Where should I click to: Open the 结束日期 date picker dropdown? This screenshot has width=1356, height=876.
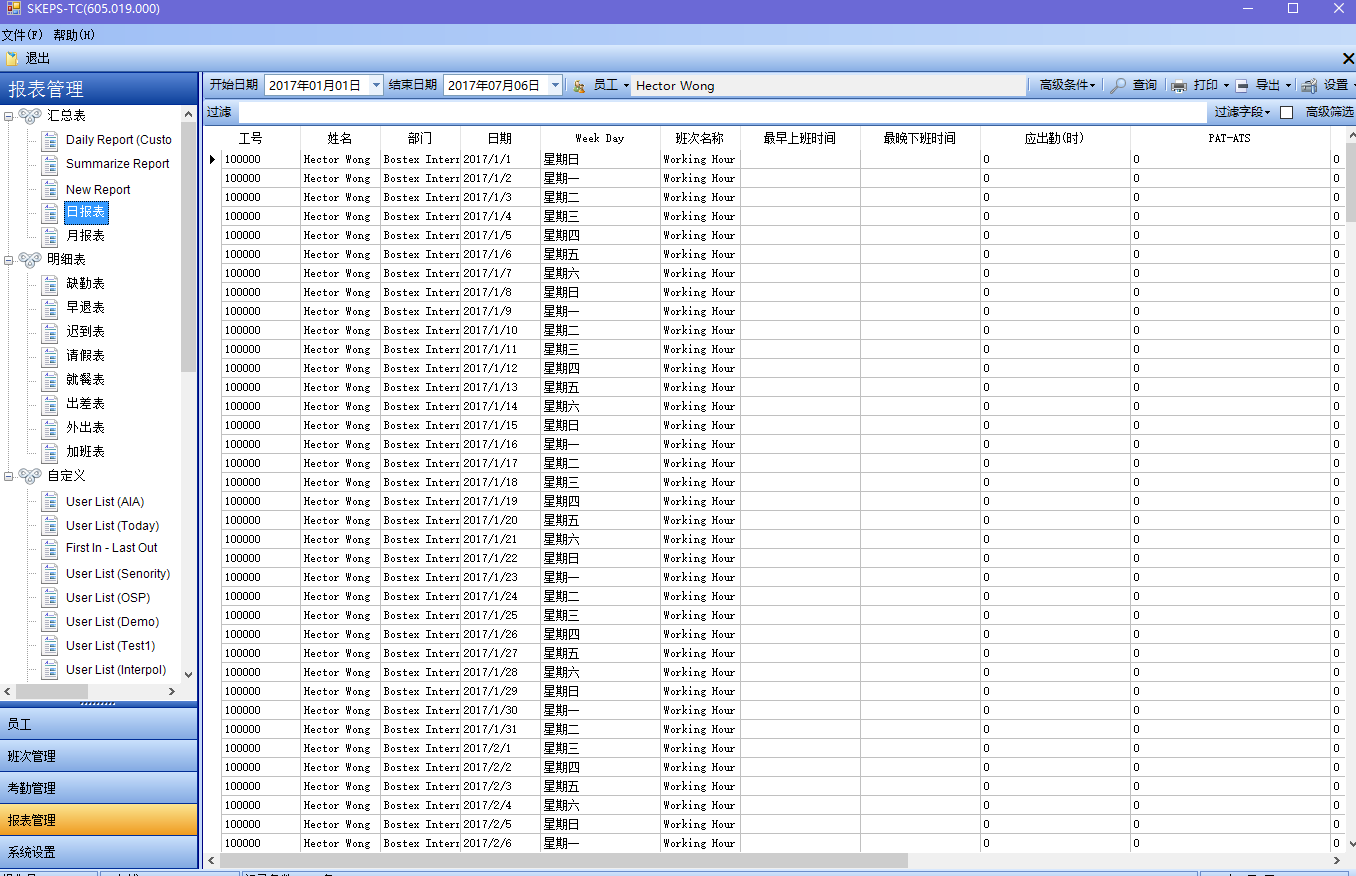point(555,86)
